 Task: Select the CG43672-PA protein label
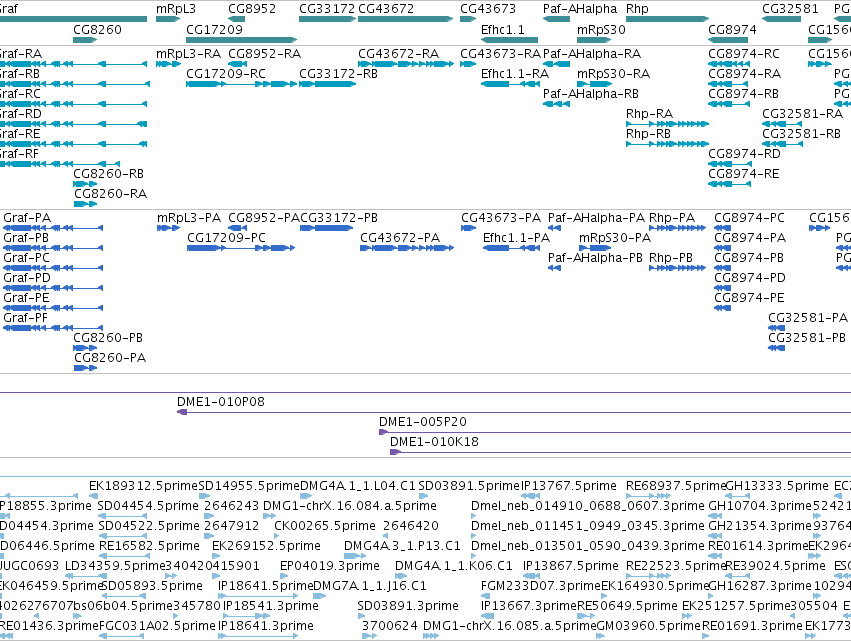(400, 238)
